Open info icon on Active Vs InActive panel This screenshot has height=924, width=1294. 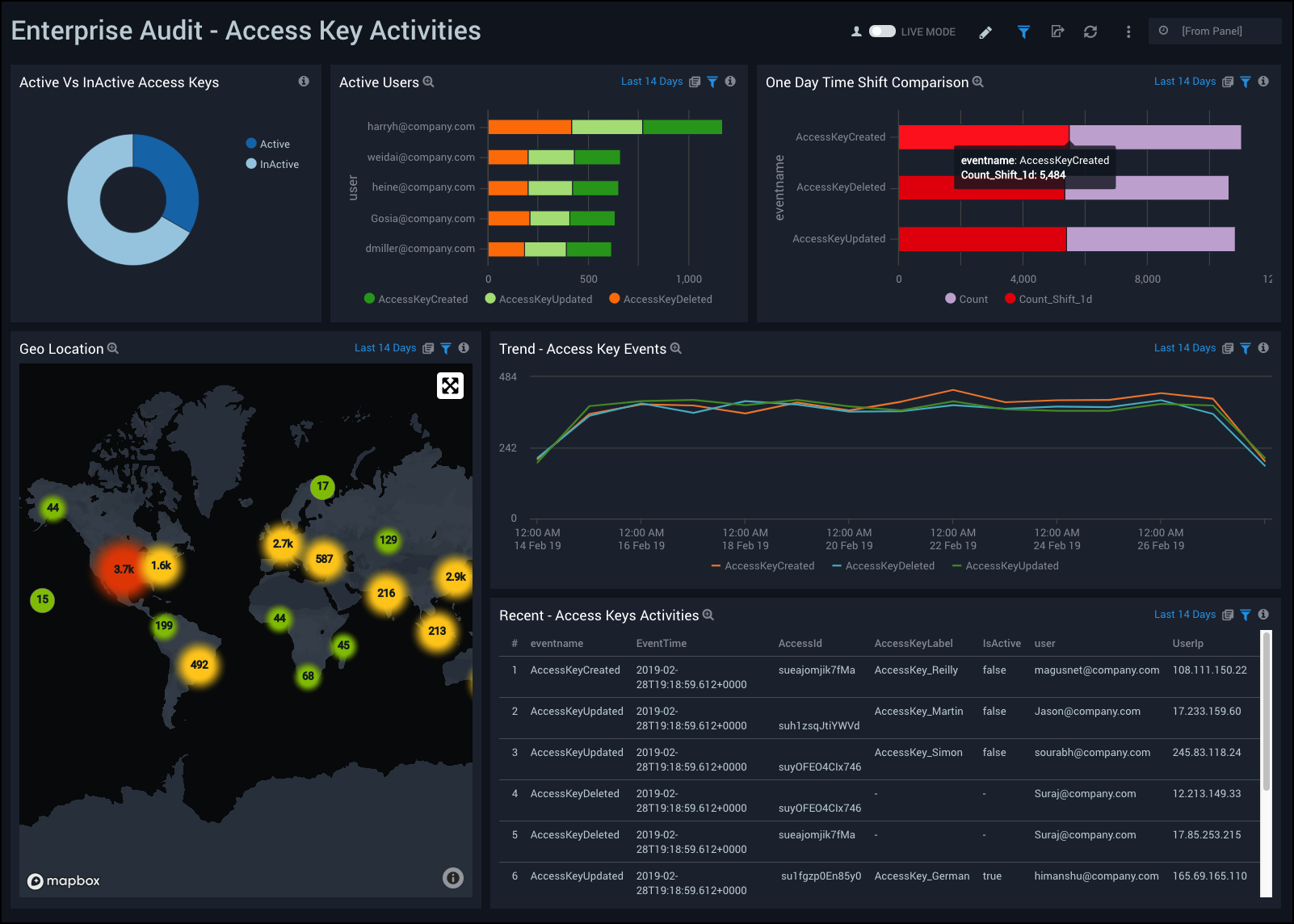tap(304, 82)
